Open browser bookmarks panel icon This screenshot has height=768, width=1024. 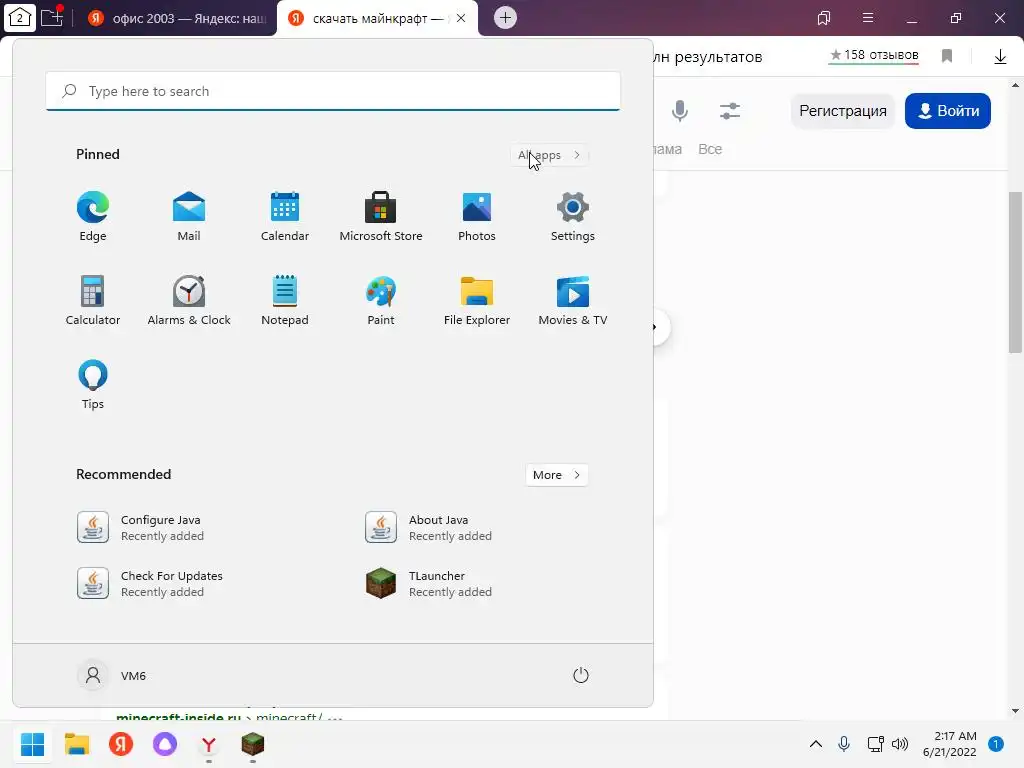824,18
